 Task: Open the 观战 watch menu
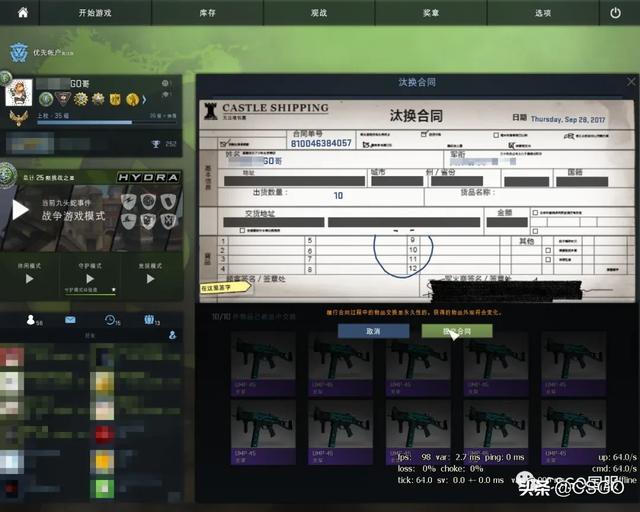point(319,13)
